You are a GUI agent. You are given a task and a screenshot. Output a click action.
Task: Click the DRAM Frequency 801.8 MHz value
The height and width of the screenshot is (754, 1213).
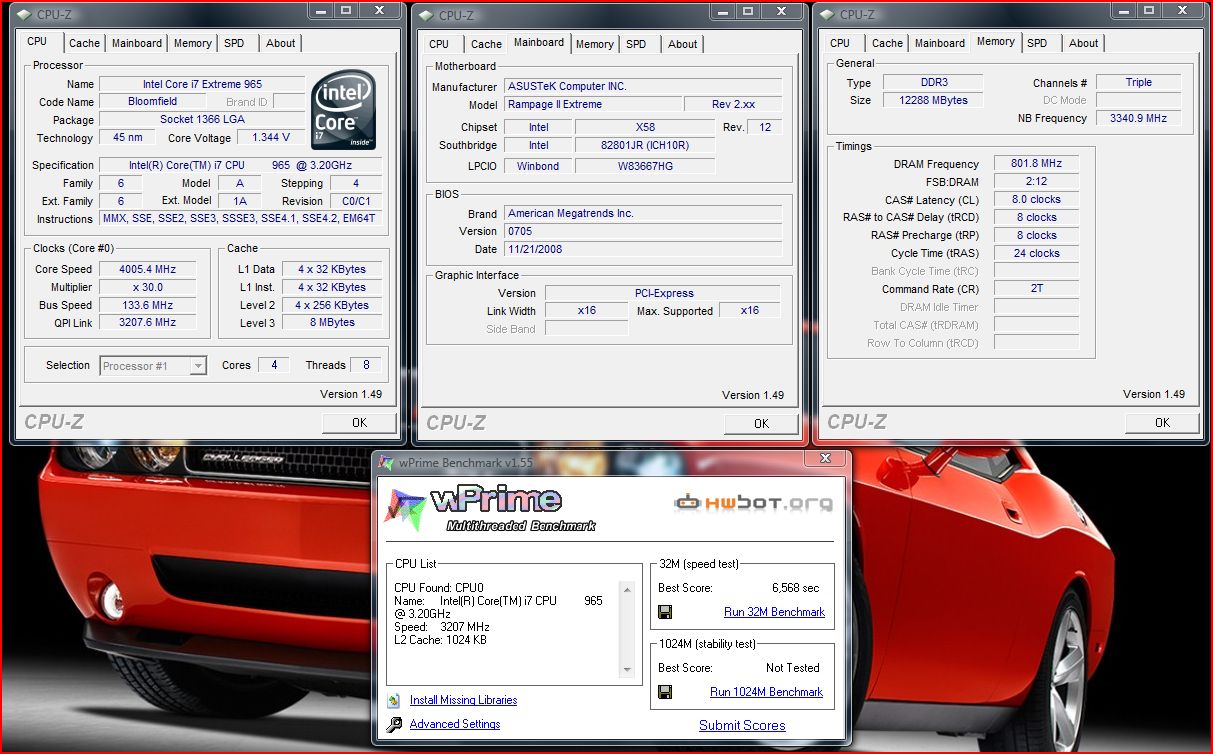pyautogui.click(x=1036, y=163)
